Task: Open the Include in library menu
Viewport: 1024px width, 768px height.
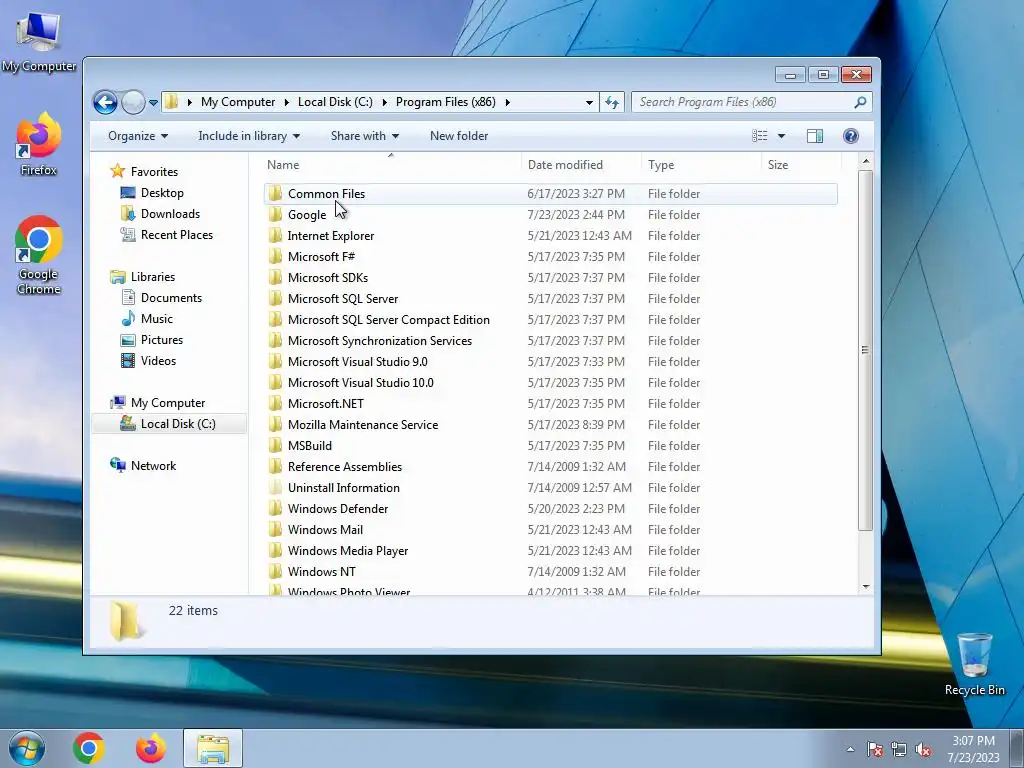Action: click(249, 136)
